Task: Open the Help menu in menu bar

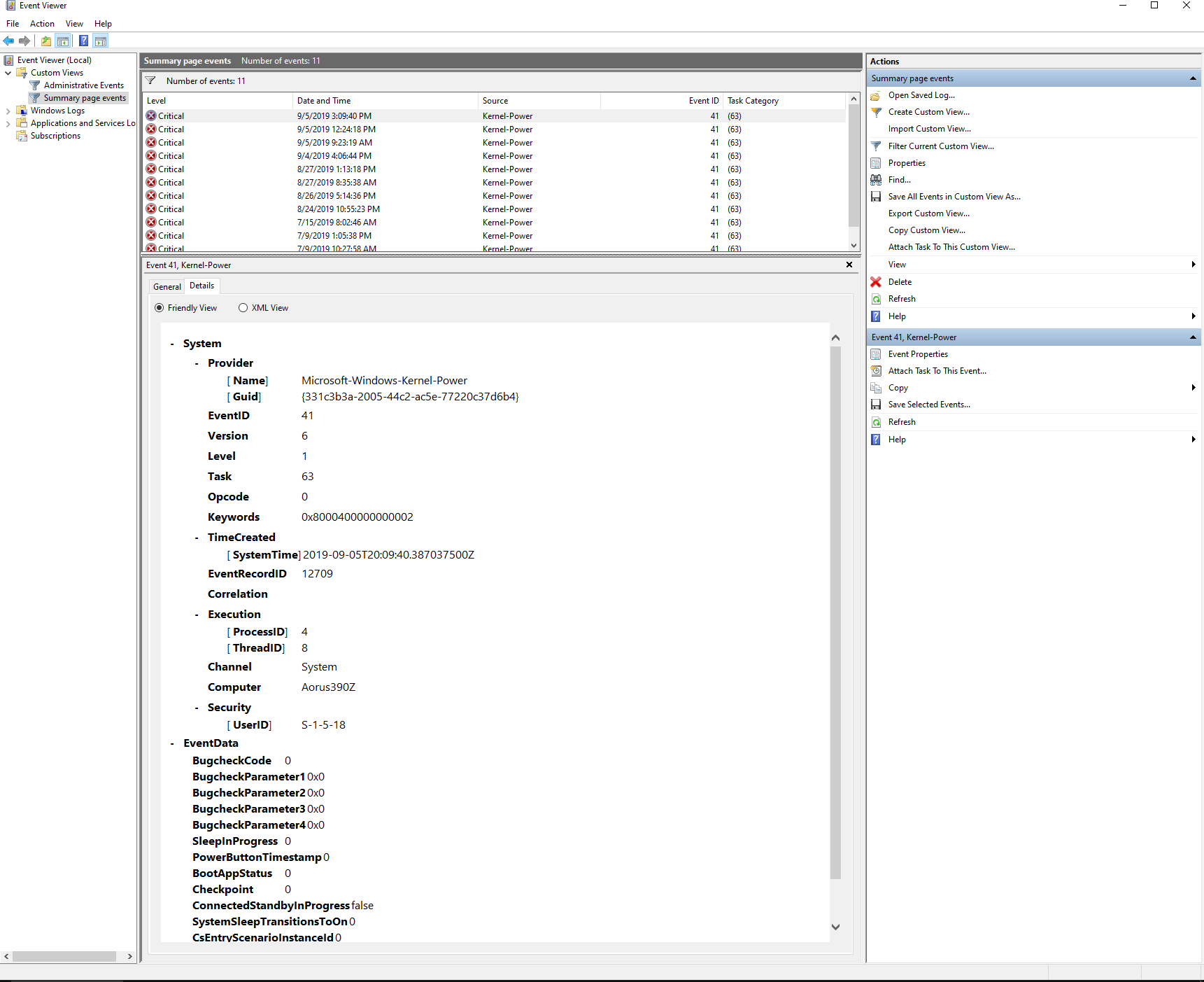Action: coord(103,24)
